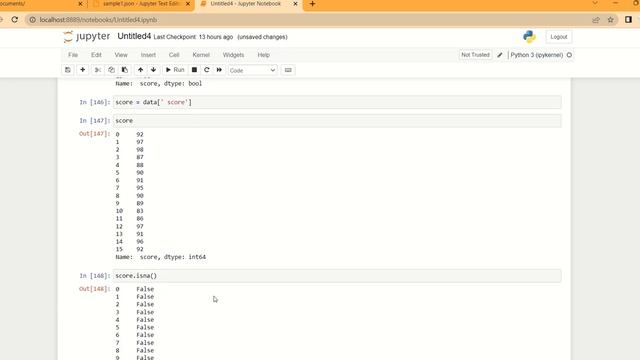Click output text 'Name: score, dtype: bool'
640x360 pixels.
click(158, 84)
